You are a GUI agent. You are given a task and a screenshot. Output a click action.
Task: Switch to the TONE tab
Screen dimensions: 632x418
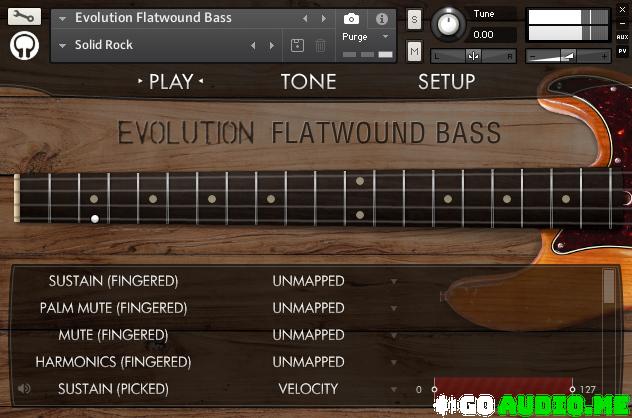click(x=308, y=82)
